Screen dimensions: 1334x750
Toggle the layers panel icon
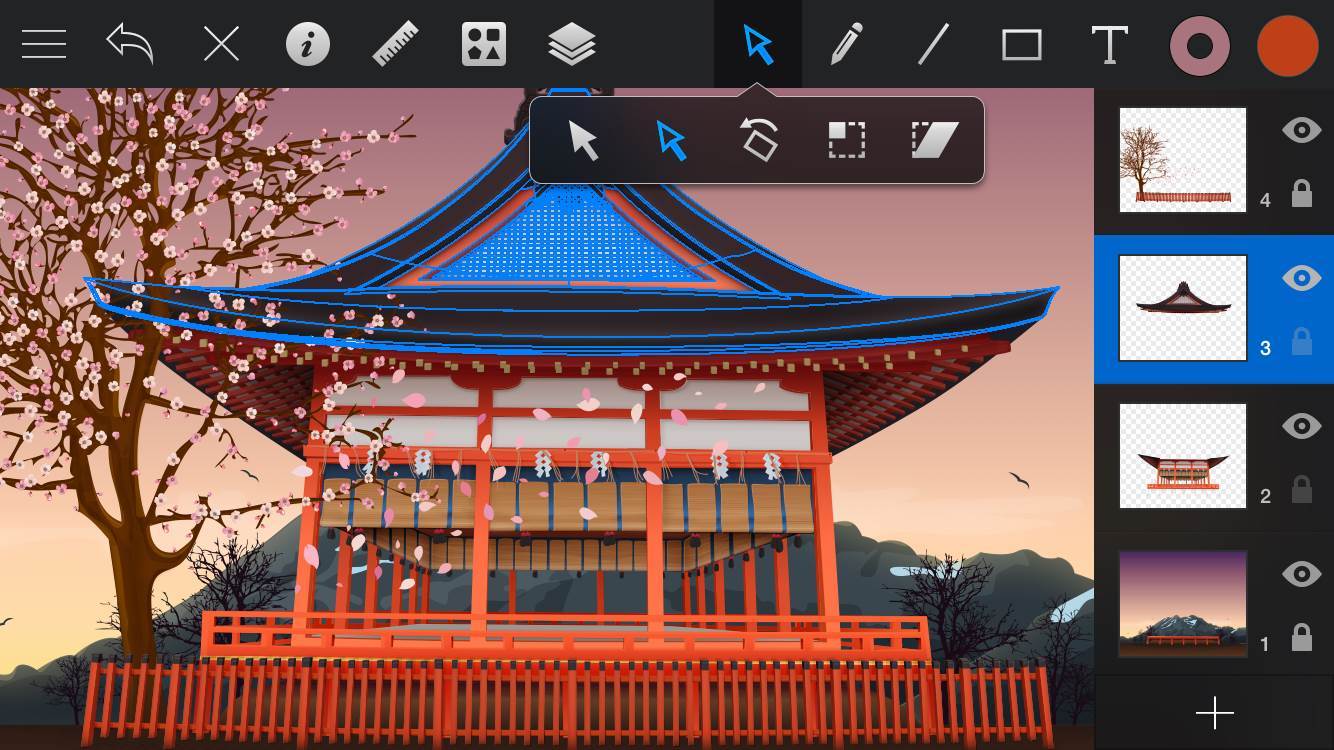pyautogui.click(x=572, y=45)
